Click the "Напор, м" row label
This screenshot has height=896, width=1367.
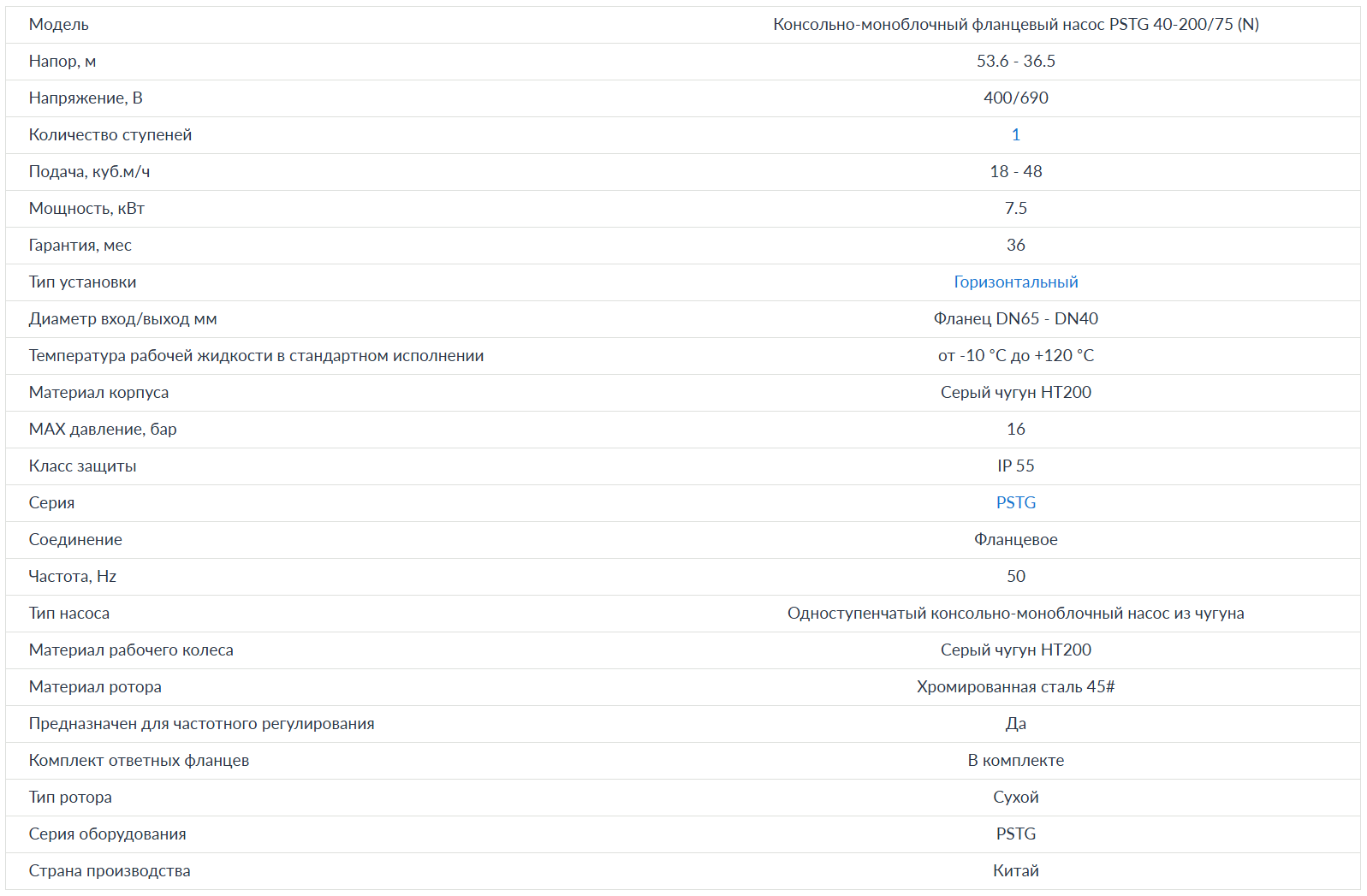(62, 62)
